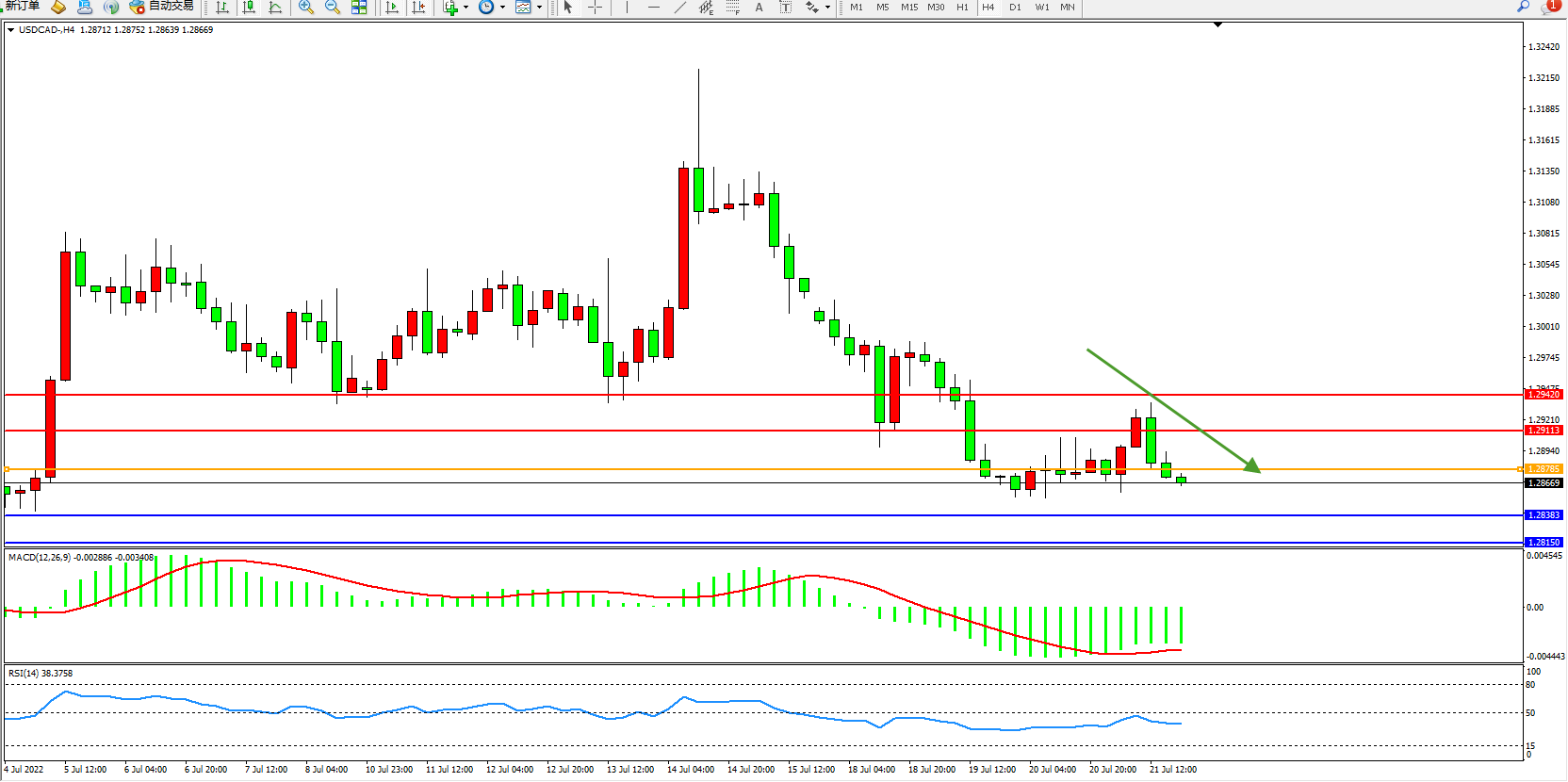
Task: Open the periodicity clock dropdown arrow
Action: point(502,8)
